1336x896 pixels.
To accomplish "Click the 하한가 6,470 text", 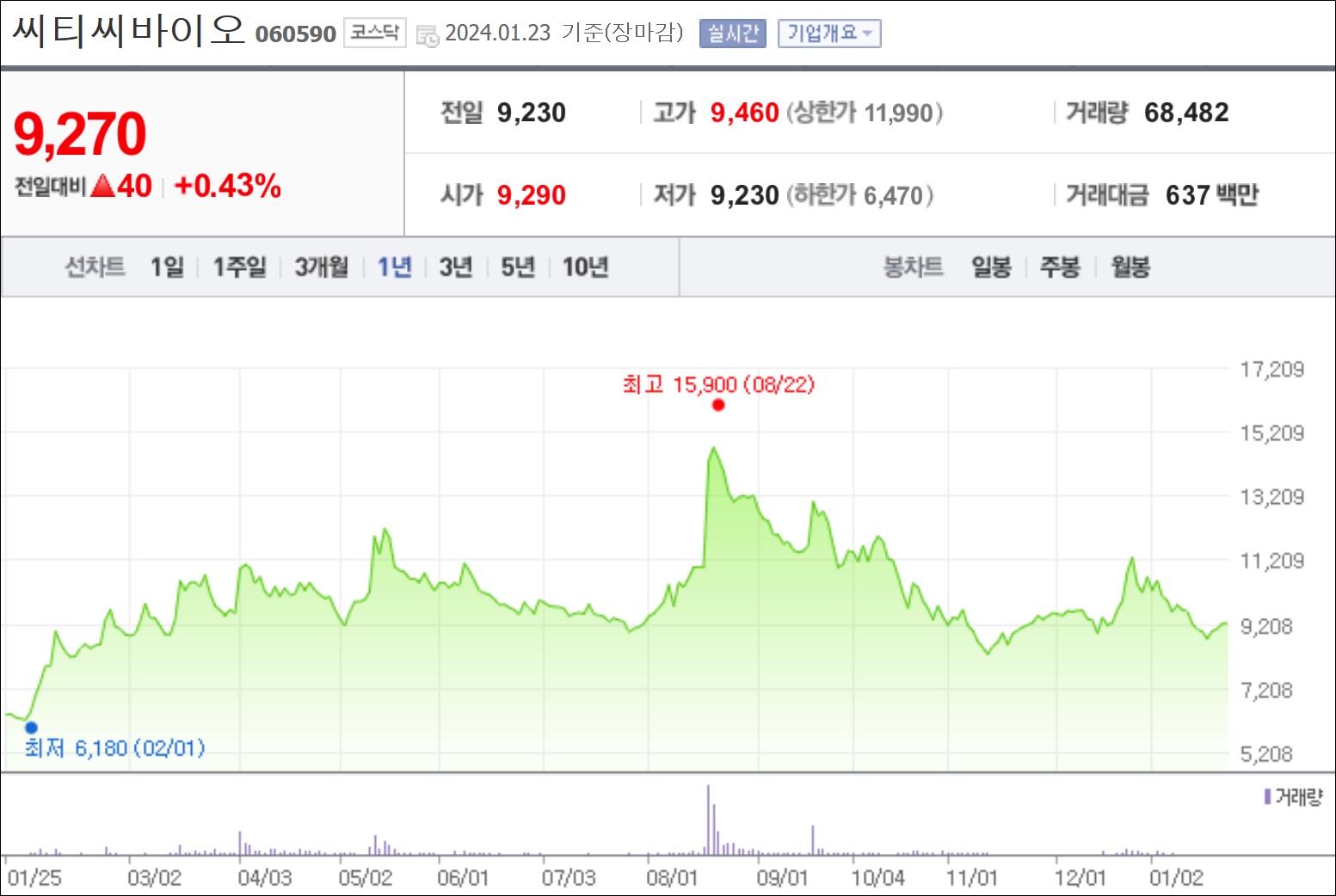I will click(860, 195).
